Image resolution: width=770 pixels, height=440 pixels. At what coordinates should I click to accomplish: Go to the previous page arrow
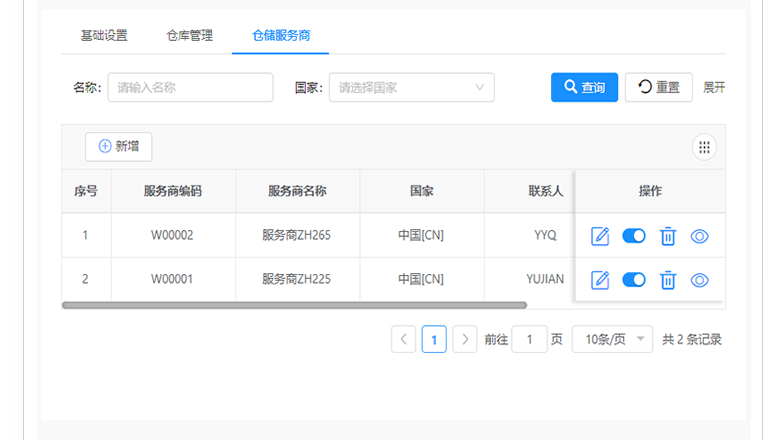click(x=403, y=339)
